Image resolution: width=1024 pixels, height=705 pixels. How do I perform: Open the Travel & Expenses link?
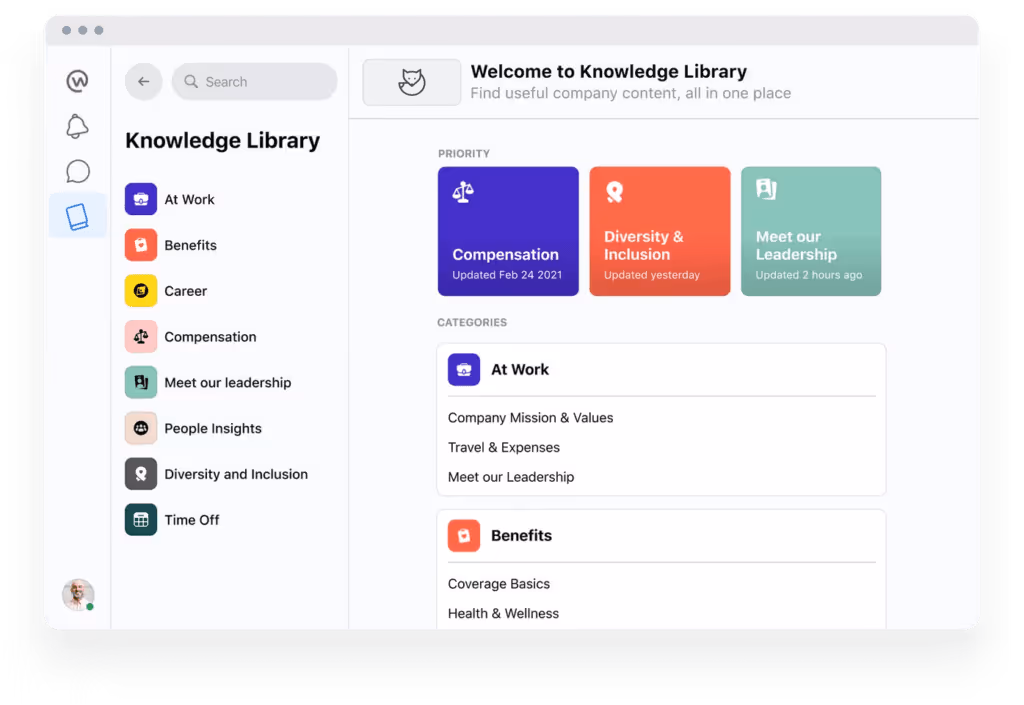pos(504,447)
